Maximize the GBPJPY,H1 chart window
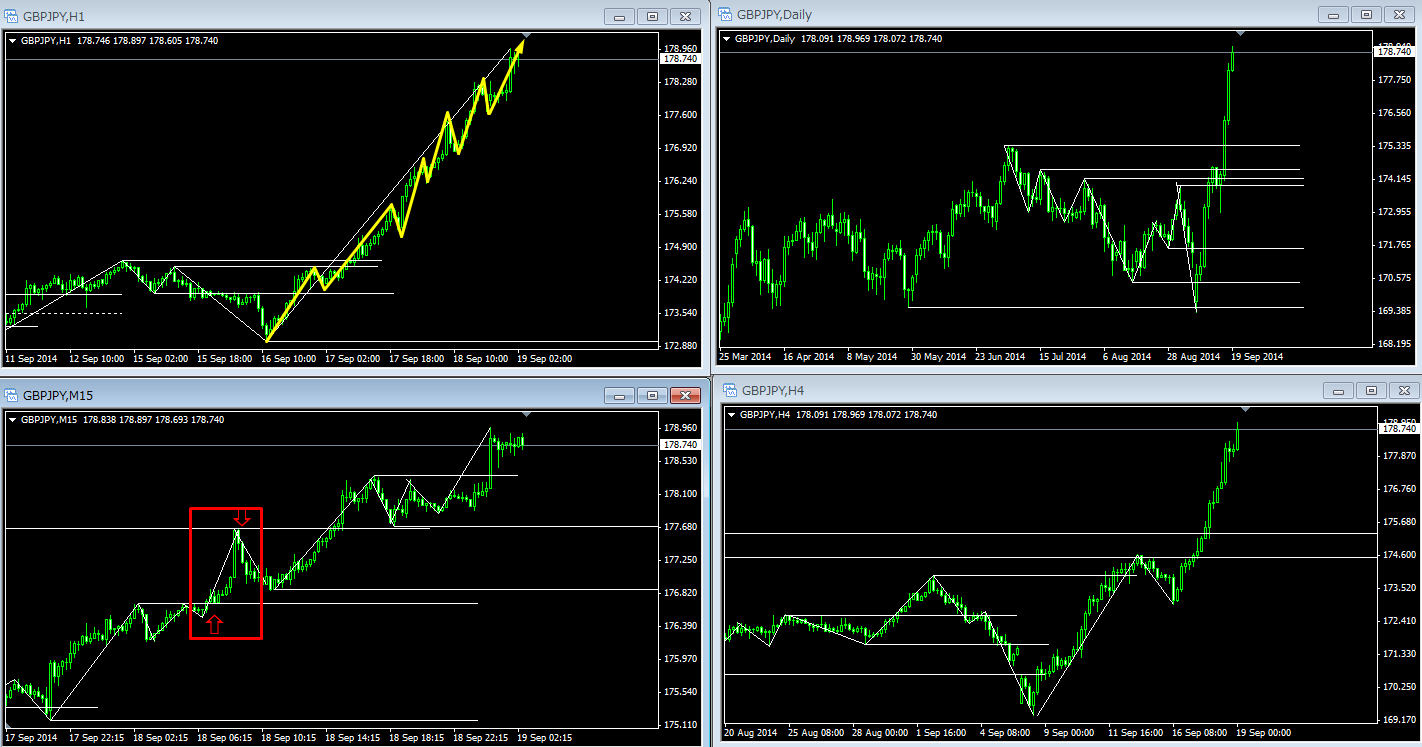 point(652,16)
